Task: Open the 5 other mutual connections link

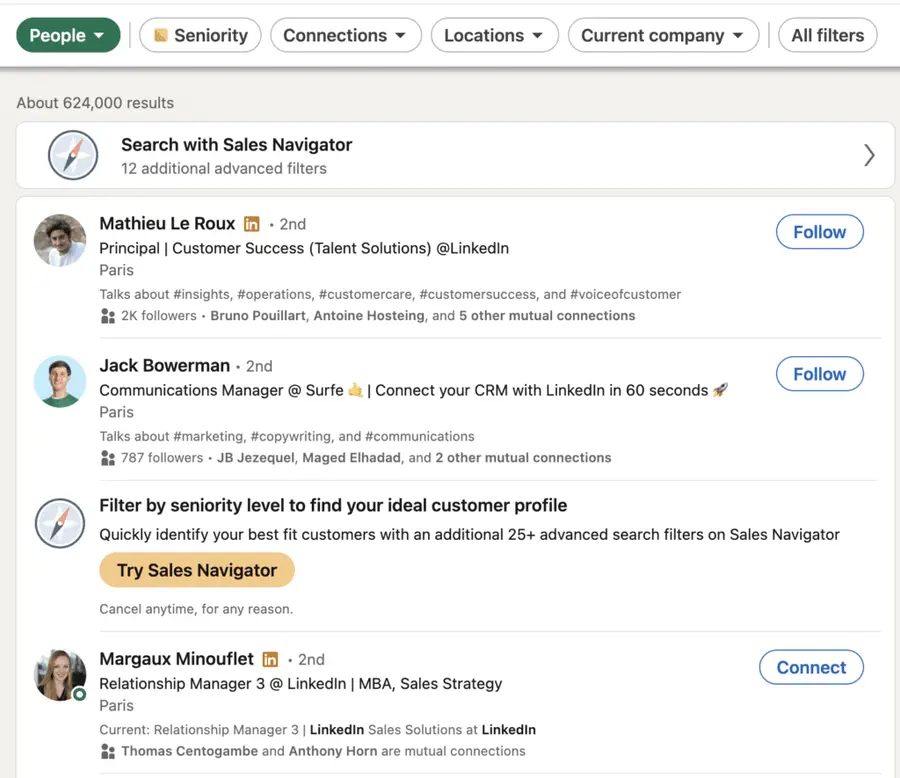Action: pyautogui.click(x=548, y=315)
